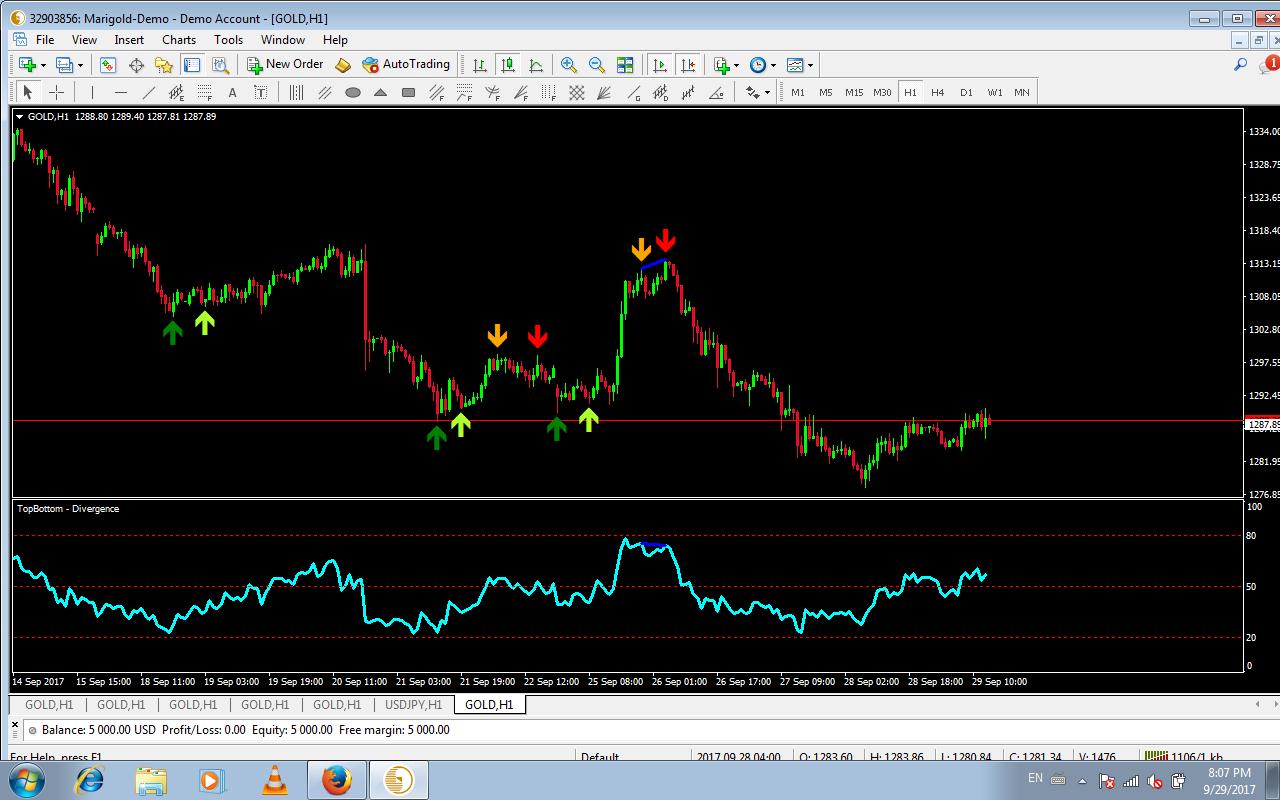Expand the Profiles dropdown arrow
Image resolution: width=1280 pixels, height=800 pixels.
(x=80, y=65)
